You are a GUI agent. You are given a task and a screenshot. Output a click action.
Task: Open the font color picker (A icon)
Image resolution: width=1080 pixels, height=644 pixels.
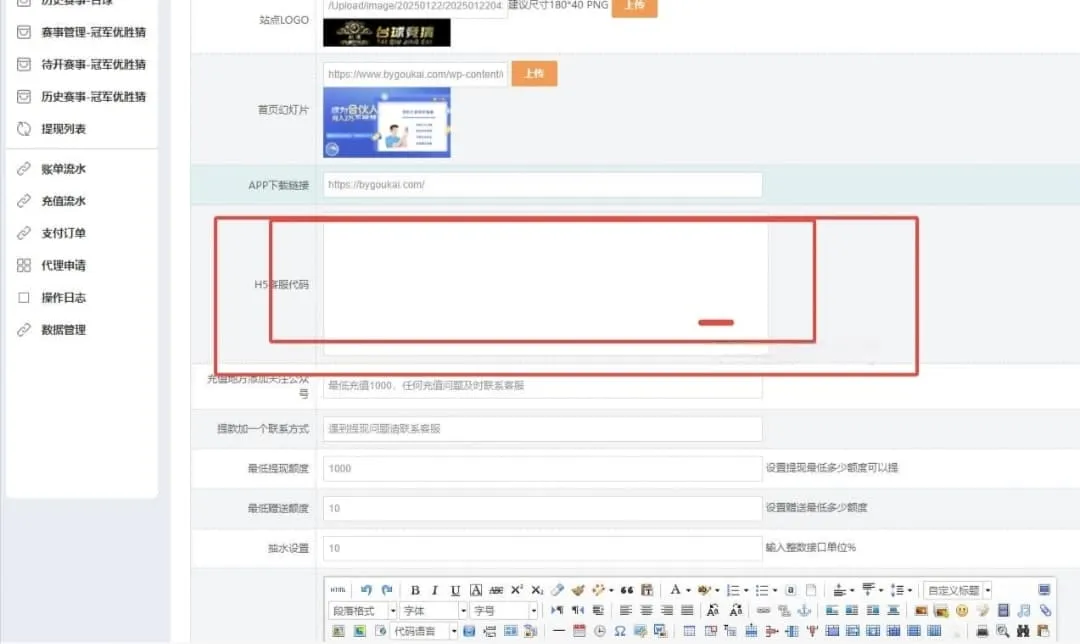675,590
